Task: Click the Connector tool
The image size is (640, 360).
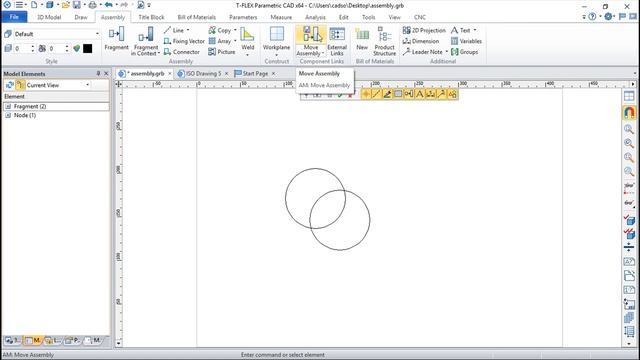Action: coord(182,52)
